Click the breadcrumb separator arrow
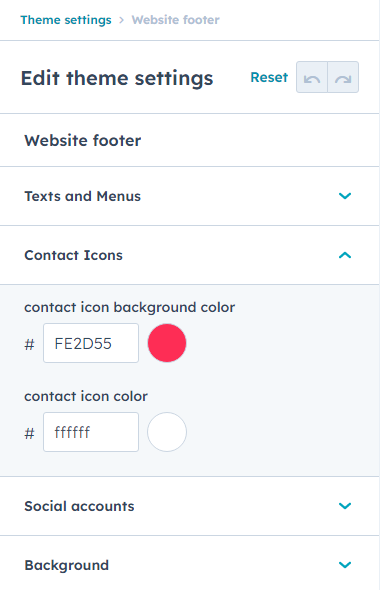 pos(122,20)
